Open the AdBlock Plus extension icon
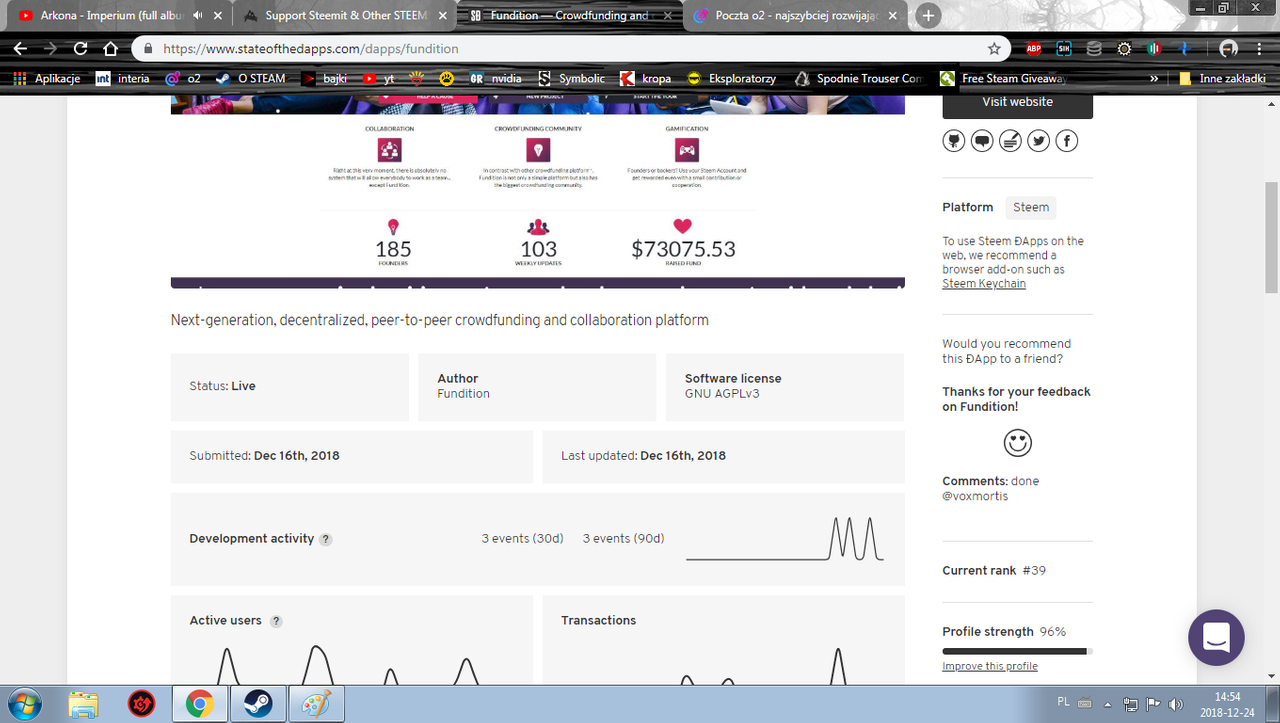Screen dimensions: 1280x723 click(x=1034, y=48)
